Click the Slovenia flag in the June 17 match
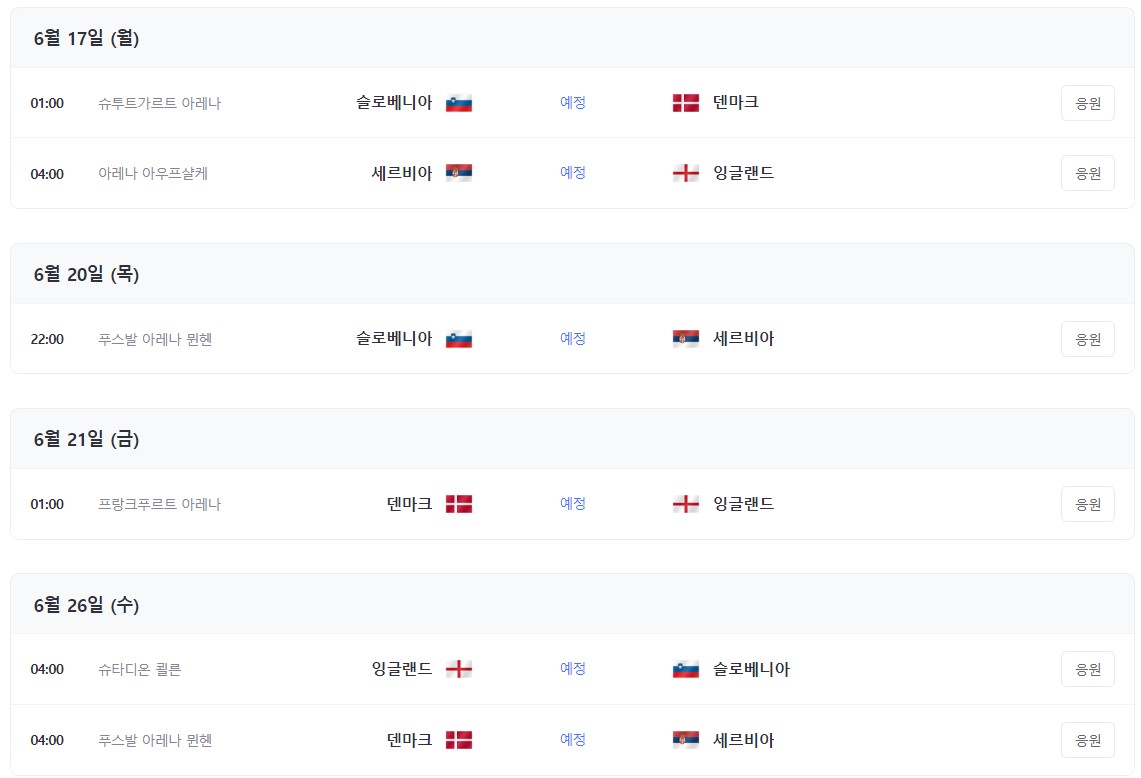This screenshot has height=778, width=1141. coord(458,102)
